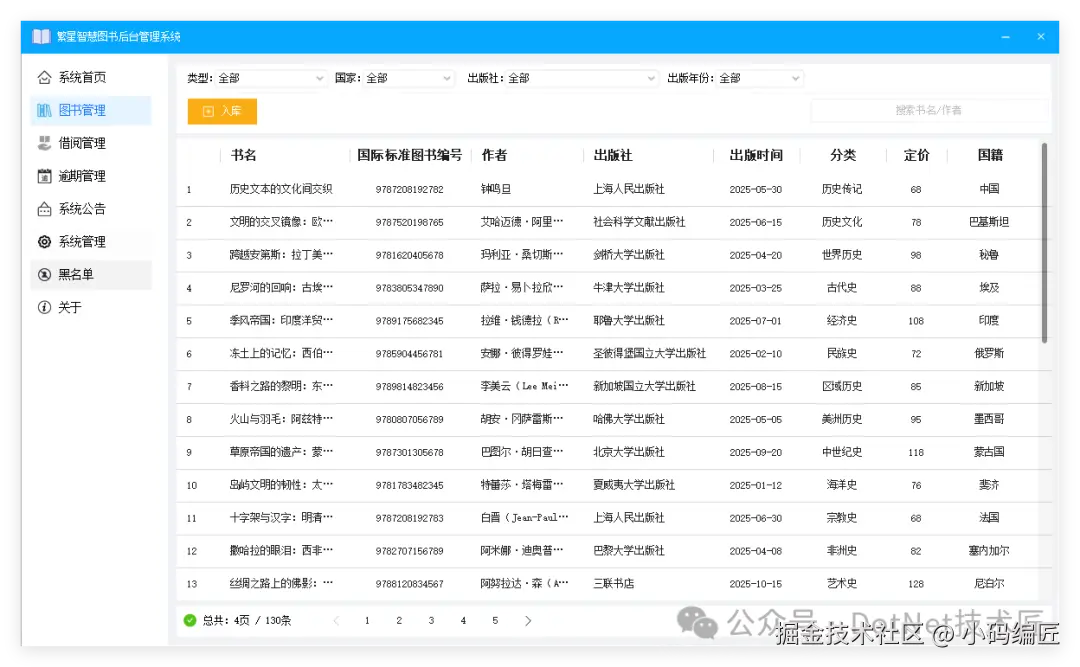The width and height of the screenshot is (1080, 667).
Task: Click publisher 剑桥大学出版社
Action: [x=629, y=255]
